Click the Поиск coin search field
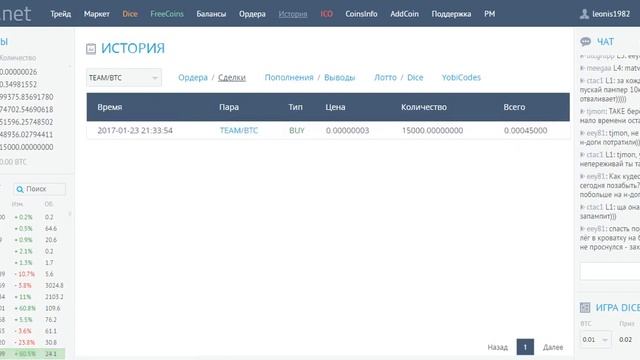640x360 pixels. (x=39, y=189)
